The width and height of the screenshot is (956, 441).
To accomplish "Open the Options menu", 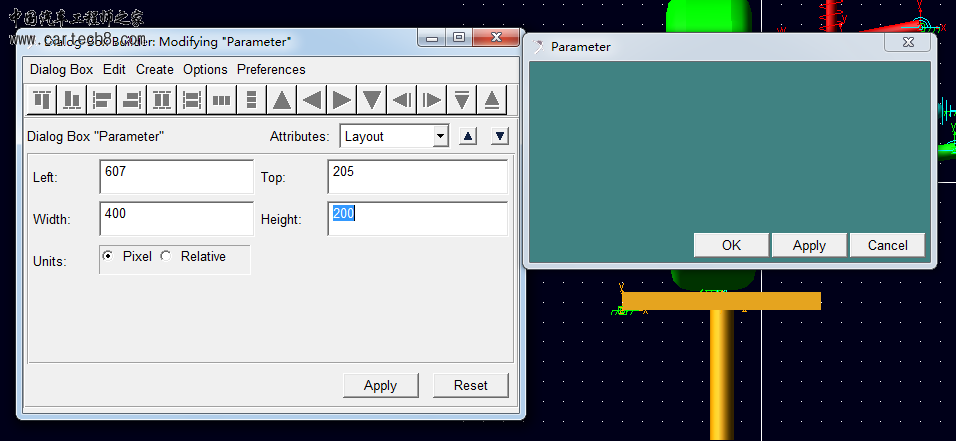I will pos(205,70).
